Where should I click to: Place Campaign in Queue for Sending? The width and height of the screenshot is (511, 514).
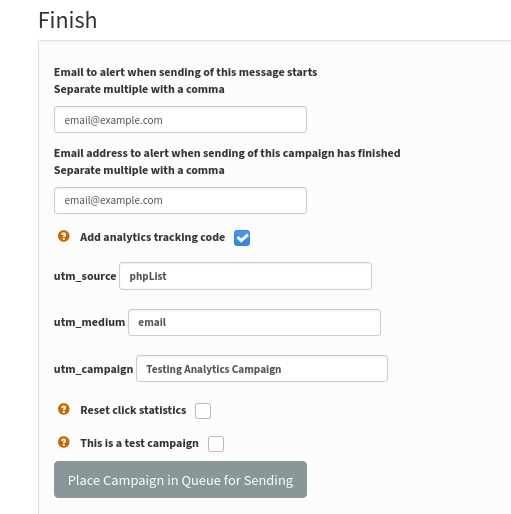click(180, 480)
